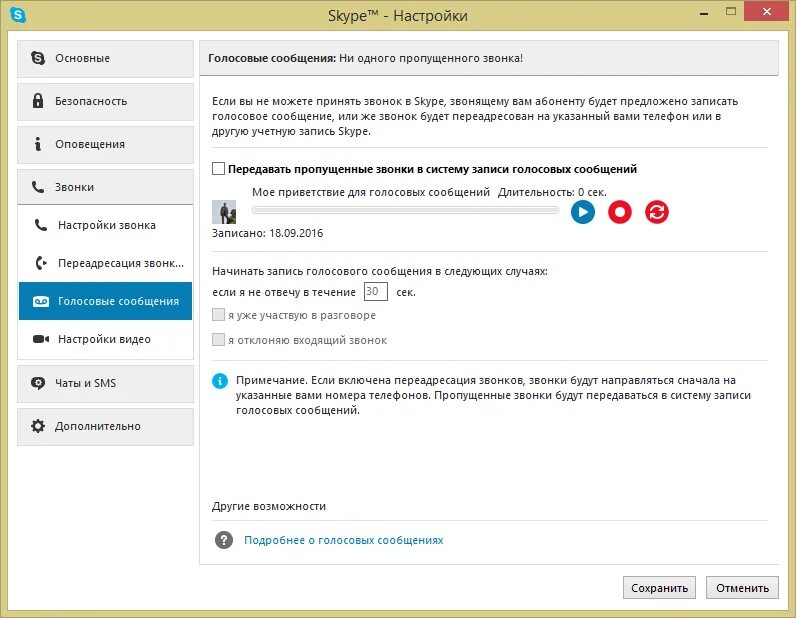This screenshot has width=796, height=618.
Task: Click the phone icon beside Настройки звонка
Action: coord(41,224)
